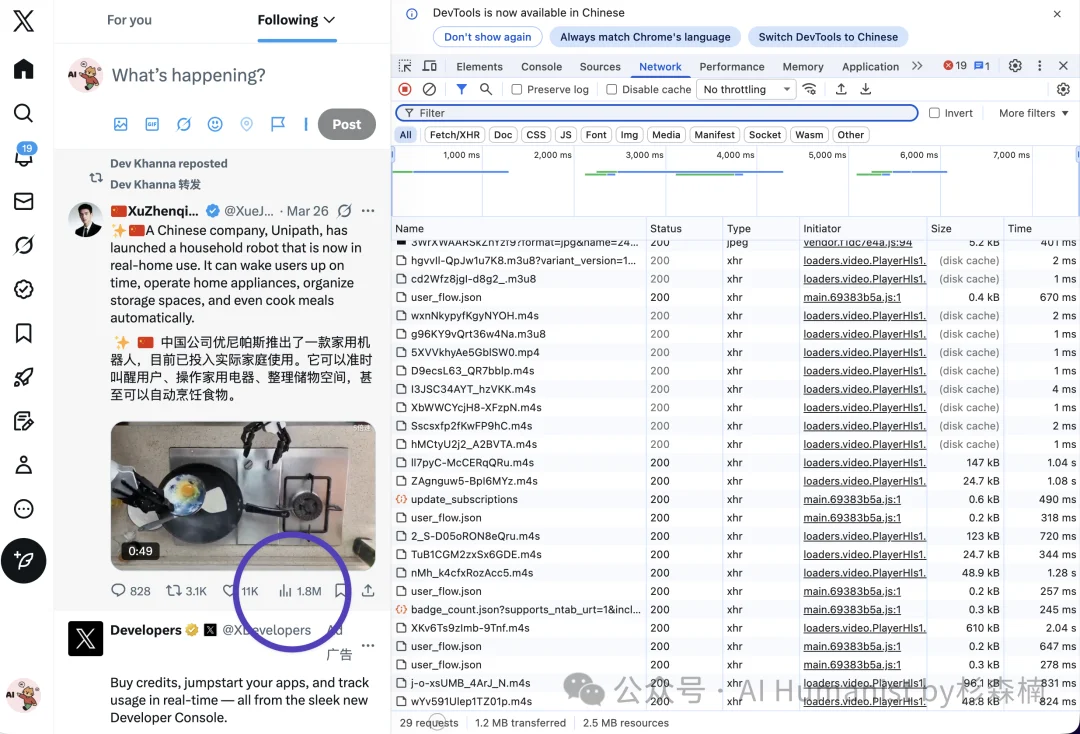Open the Following feed dropdown chevron

click(331, 19)
